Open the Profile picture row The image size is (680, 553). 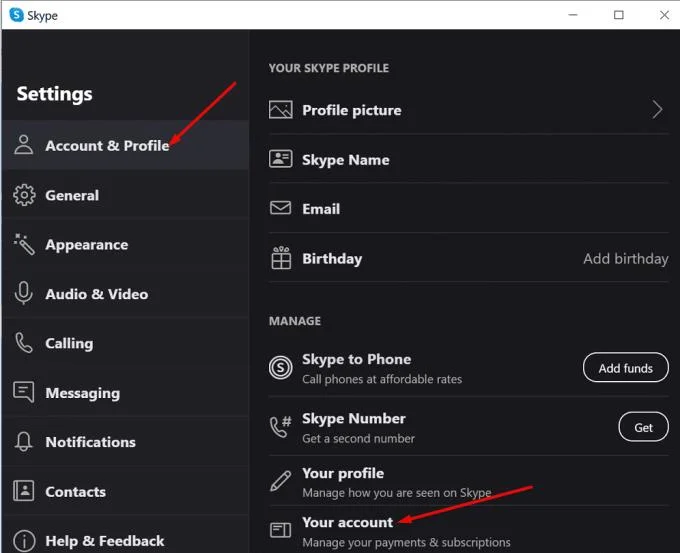pyautogui.click(x=468, y=110)
